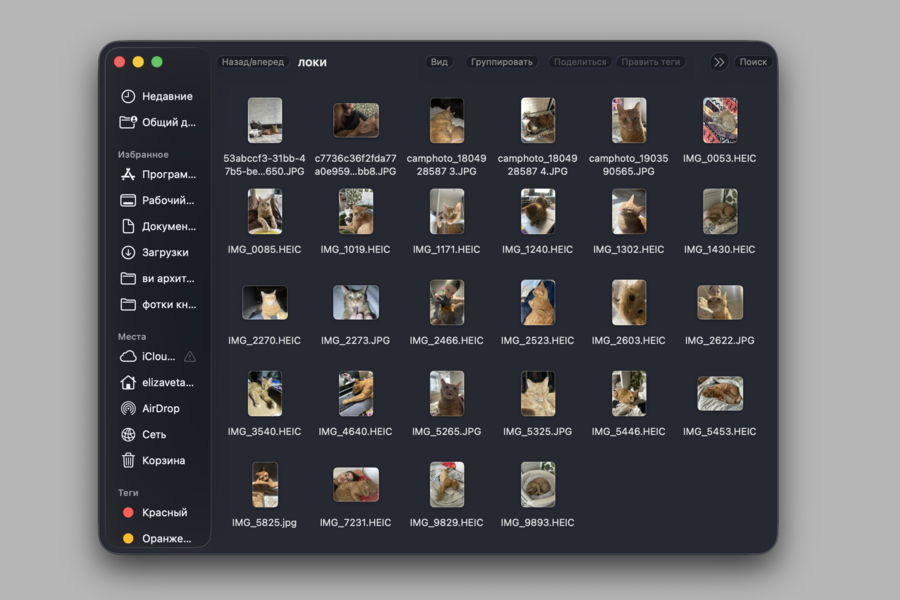Open the Загрузки download arrow icon

(x=128, y=253)
